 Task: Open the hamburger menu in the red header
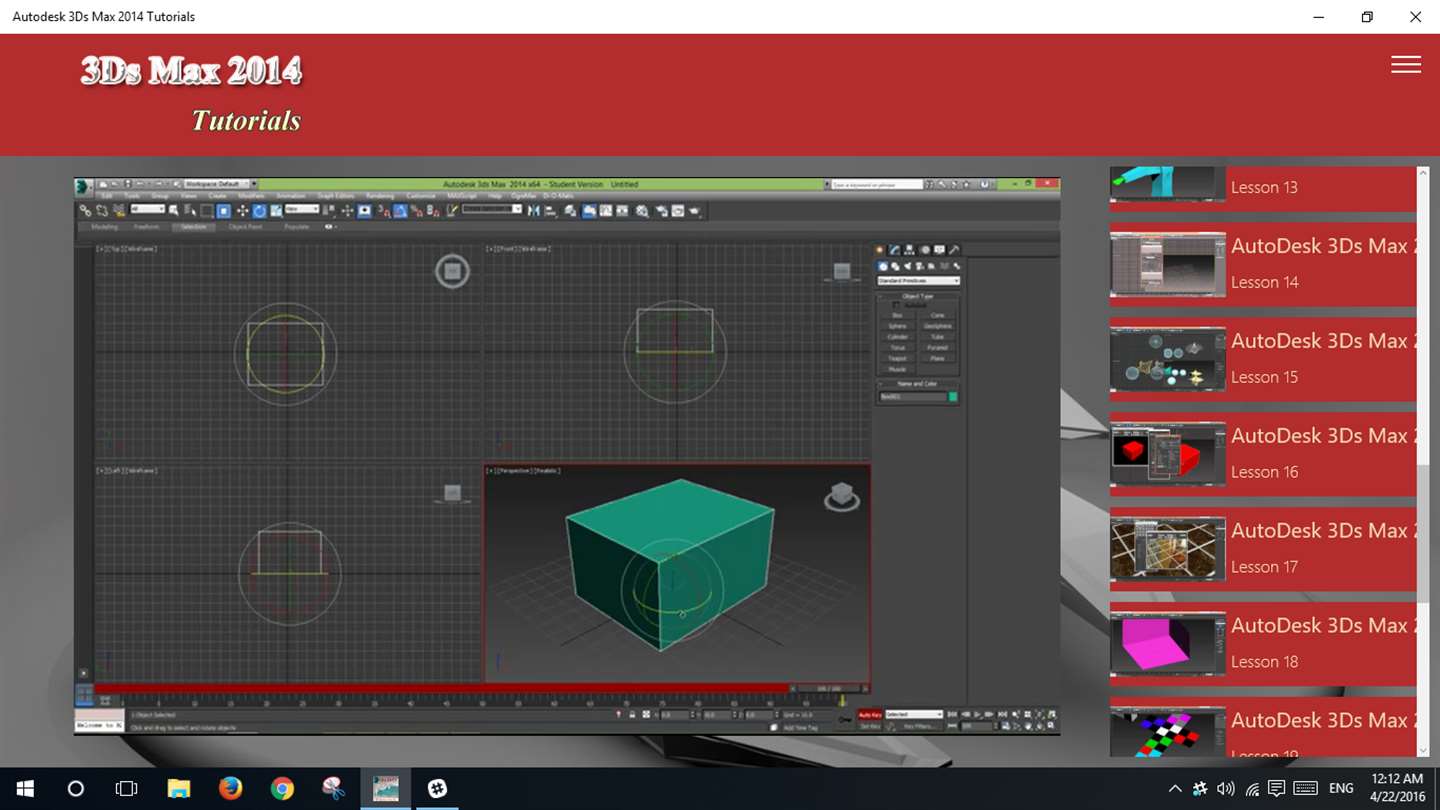(1405, 64)
